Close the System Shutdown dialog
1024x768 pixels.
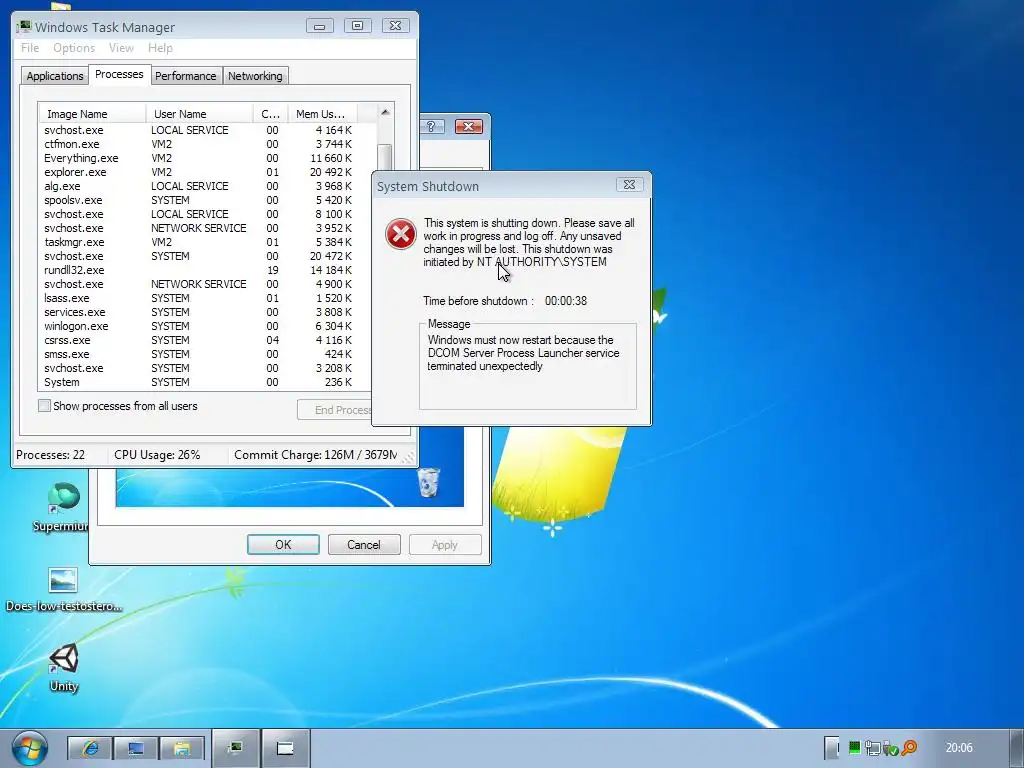630,185
